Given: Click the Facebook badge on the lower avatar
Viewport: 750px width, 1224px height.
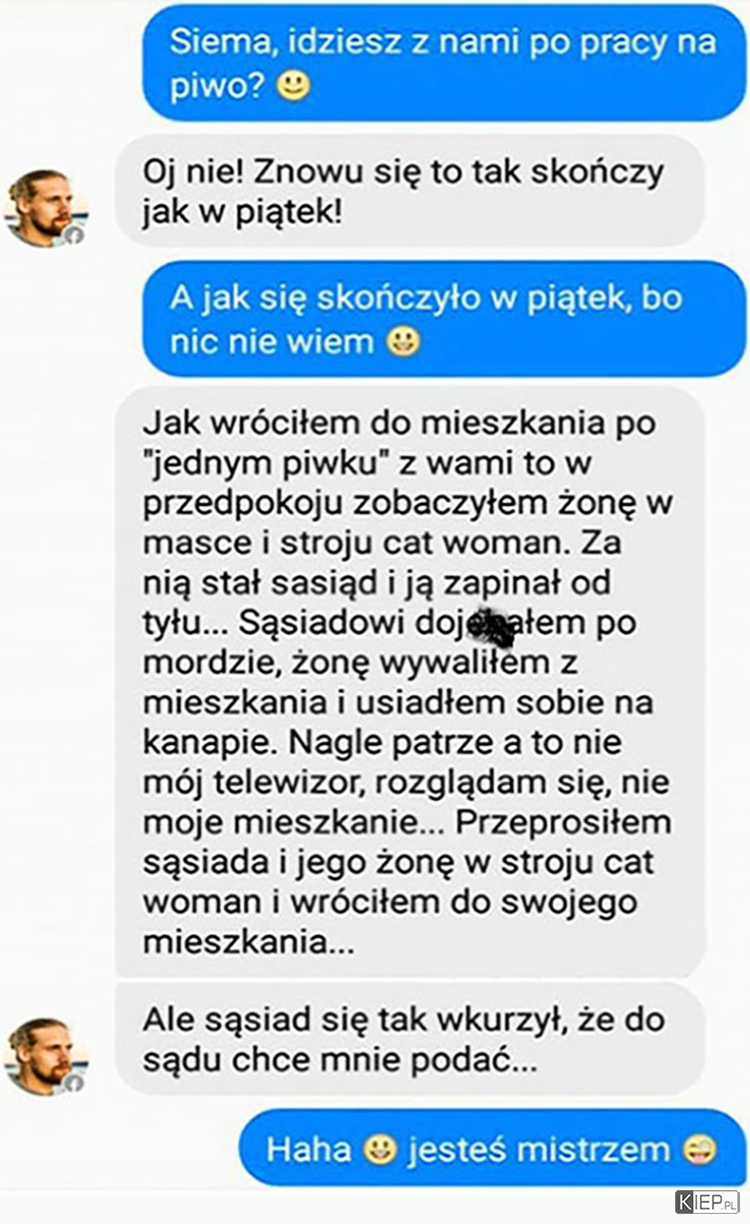Looking at the screenshot, I should click(74, 1082).
